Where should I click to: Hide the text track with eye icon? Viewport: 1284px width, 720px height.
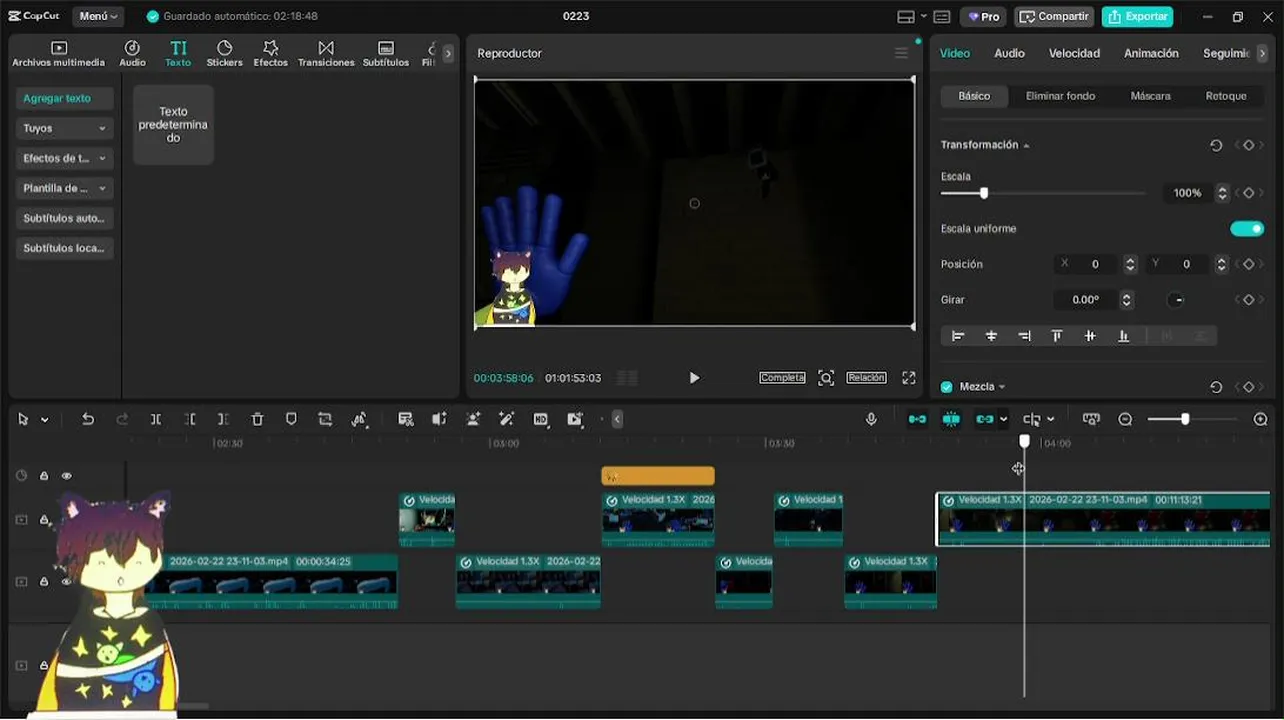pos(67,476)
